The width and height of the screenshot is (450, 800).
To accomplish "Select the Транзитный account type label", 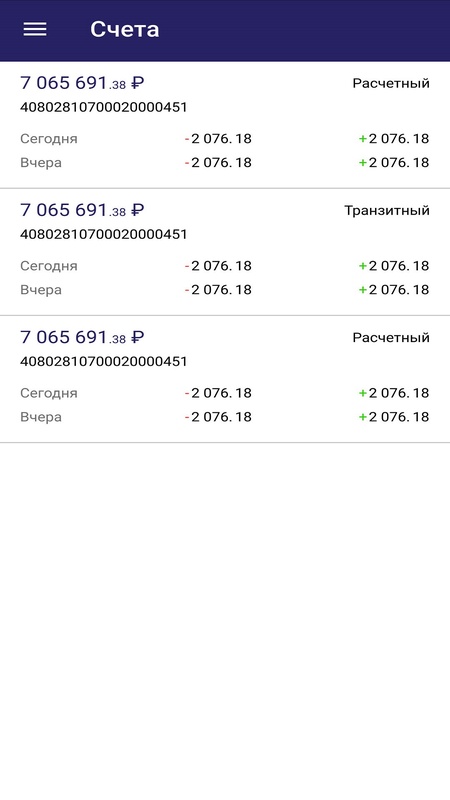I will tap(387, 210).
